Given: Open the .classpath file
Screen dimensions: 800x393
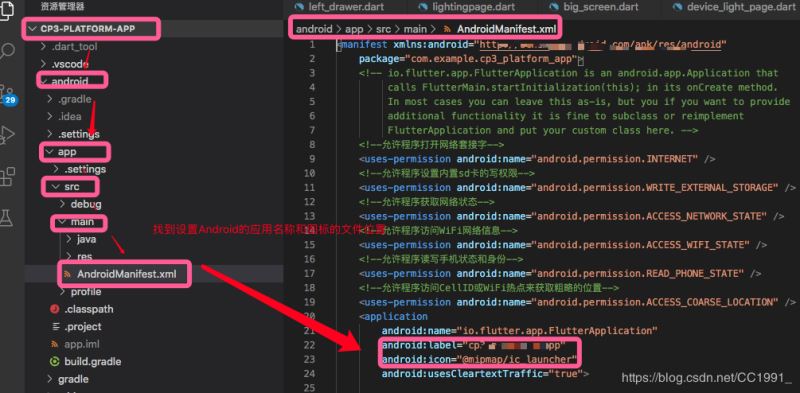Looking at the screenshot, I should [x=89, y=309].
